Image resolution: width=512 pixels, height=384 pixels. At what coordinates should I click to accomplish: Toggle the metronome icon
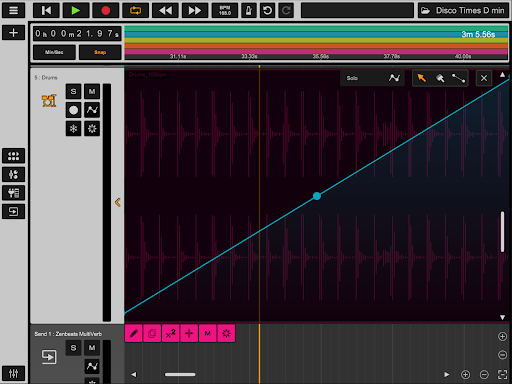coord(249,10)
